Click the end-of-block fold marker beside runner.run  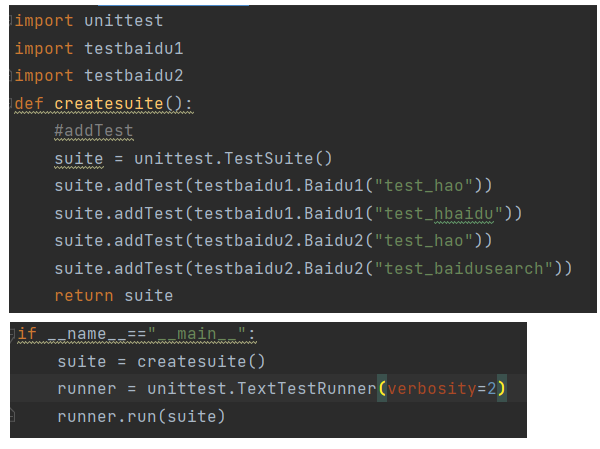coord(12,416)
